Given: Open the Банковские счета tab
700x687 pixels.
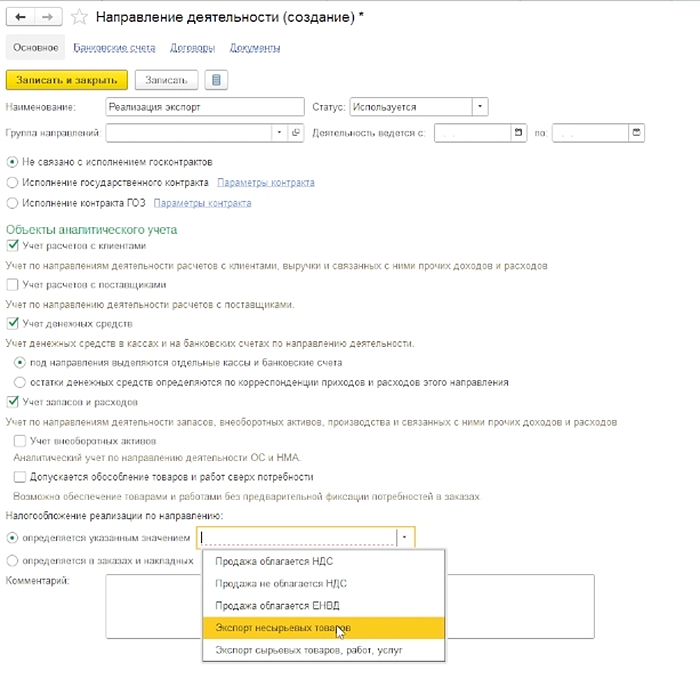Looking at the screenshot, I should pos(114,48).
